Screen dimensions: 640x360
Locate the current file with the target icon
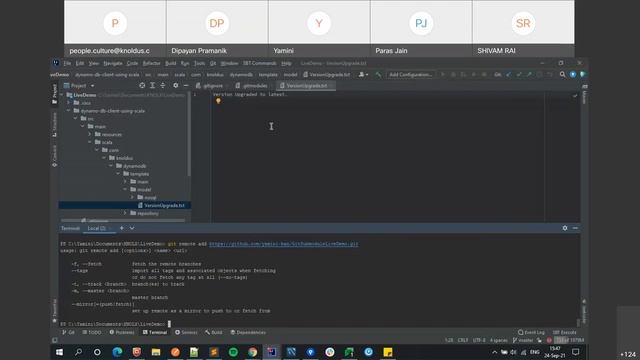(x=142, y=86)
